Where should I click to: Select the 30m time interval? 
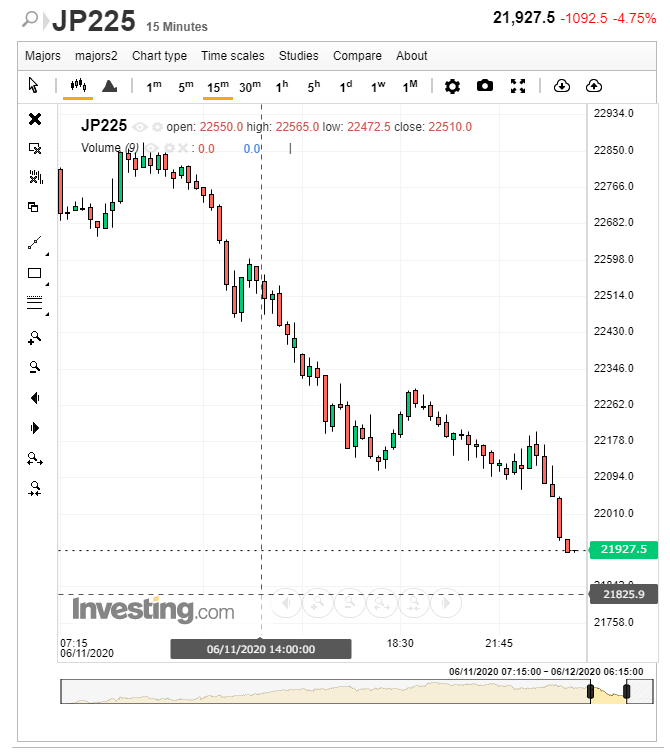250,86
